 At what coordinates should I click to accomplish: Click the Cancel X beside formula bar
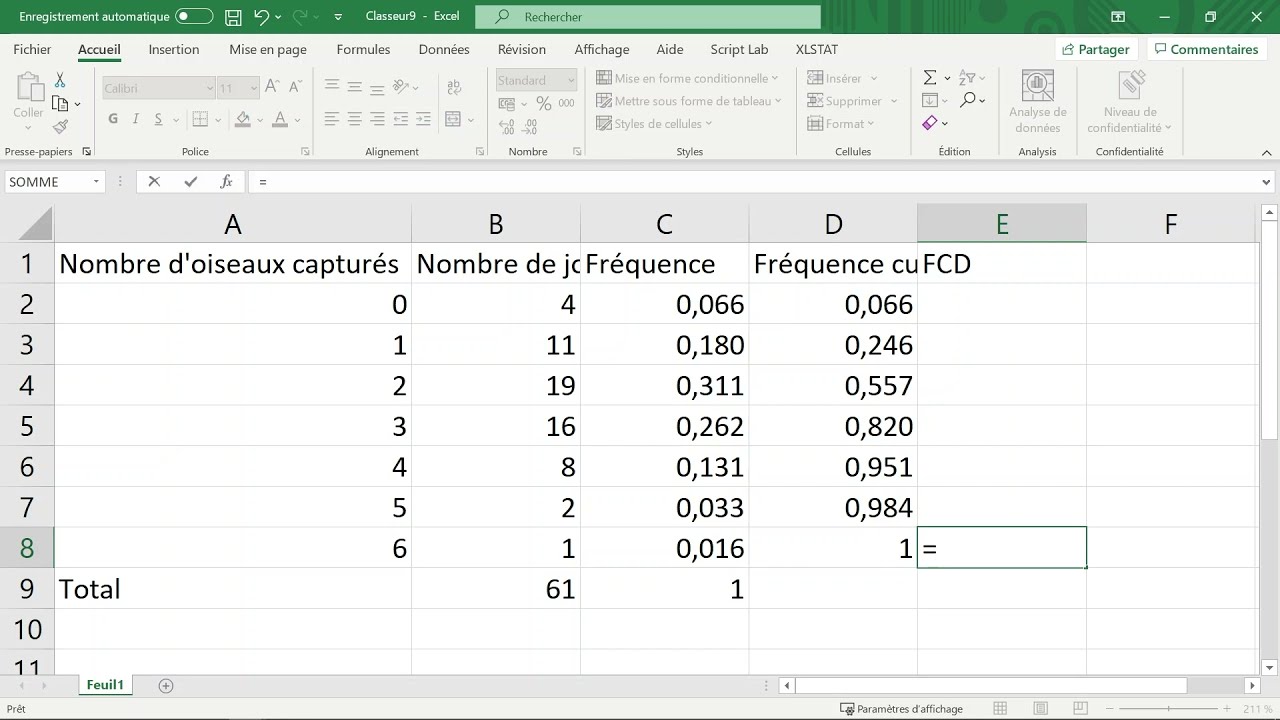[154, 181]
